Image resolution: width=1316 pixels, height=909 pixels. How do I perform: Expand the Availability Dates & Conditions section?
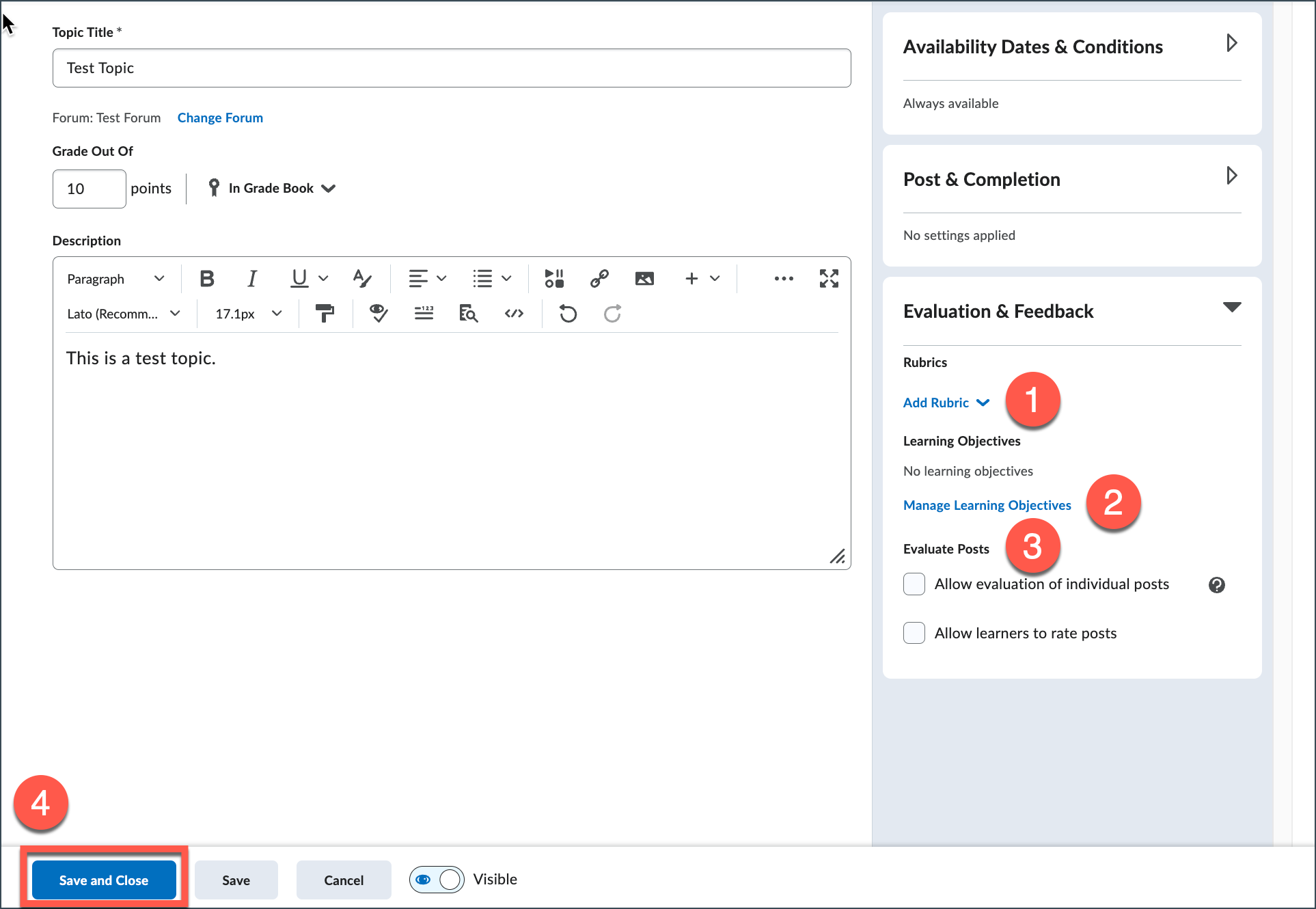[1232, 43]
